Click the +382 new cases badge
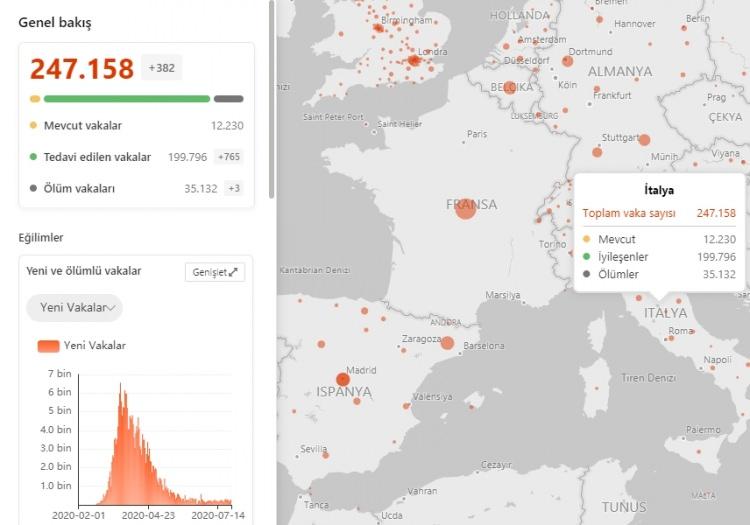The width and height of the screenshot is (750, 525). (162, 68)
